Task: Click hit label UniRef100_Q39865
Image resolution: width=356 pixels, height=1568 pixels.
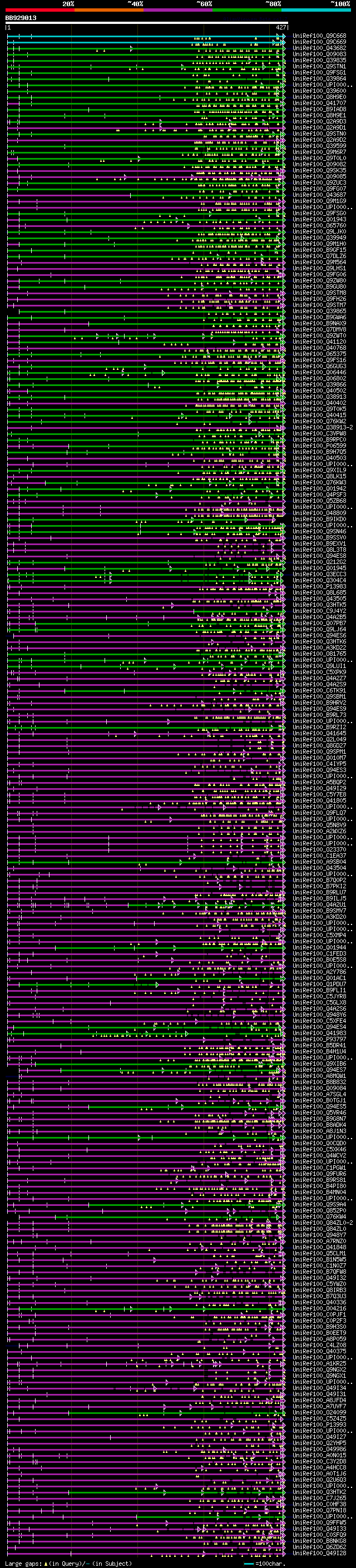Action: pyautogui.click(x=319, y=311)
